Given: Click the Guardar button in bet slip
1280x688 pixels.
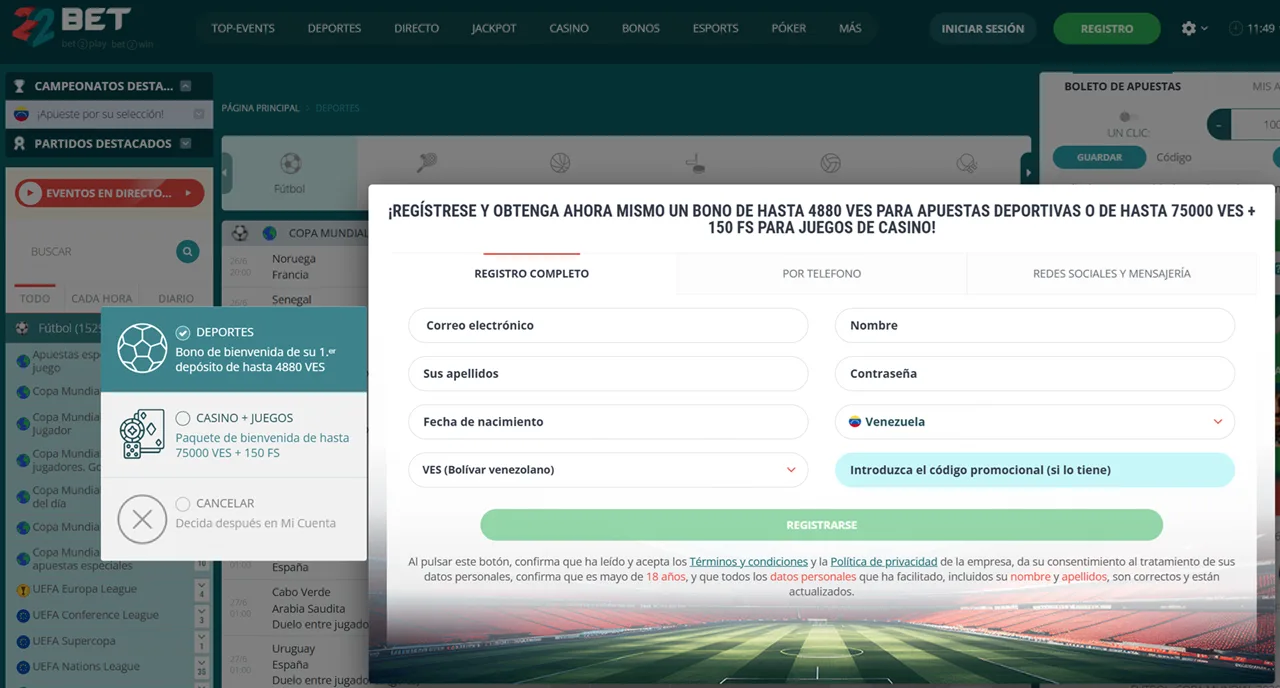Looking at the screenshot, I should 1099,158.
